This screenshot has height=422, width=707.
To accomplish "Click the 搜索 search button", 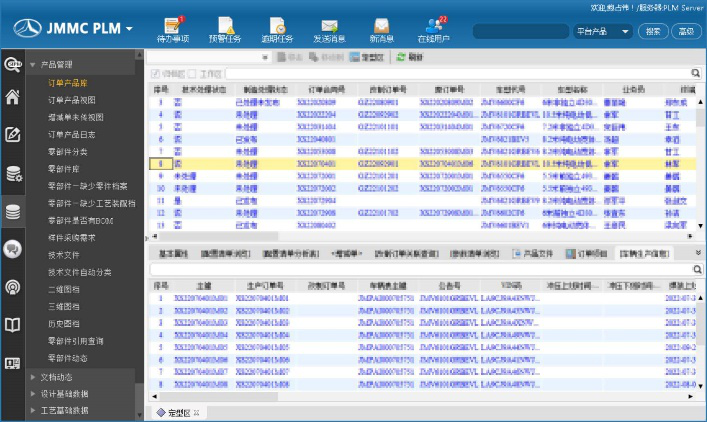I will point(652,31).
